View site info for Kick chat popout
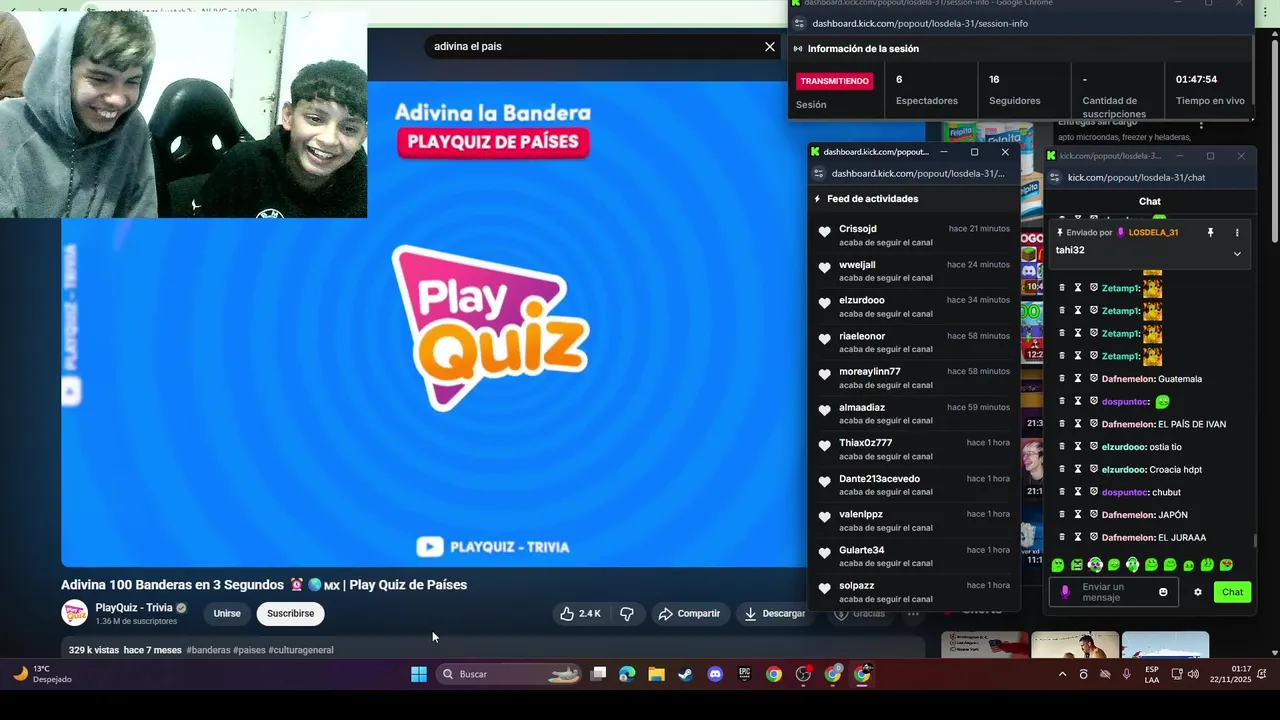The width and height of the screenshot is (1280, 720). [1054, 177]
